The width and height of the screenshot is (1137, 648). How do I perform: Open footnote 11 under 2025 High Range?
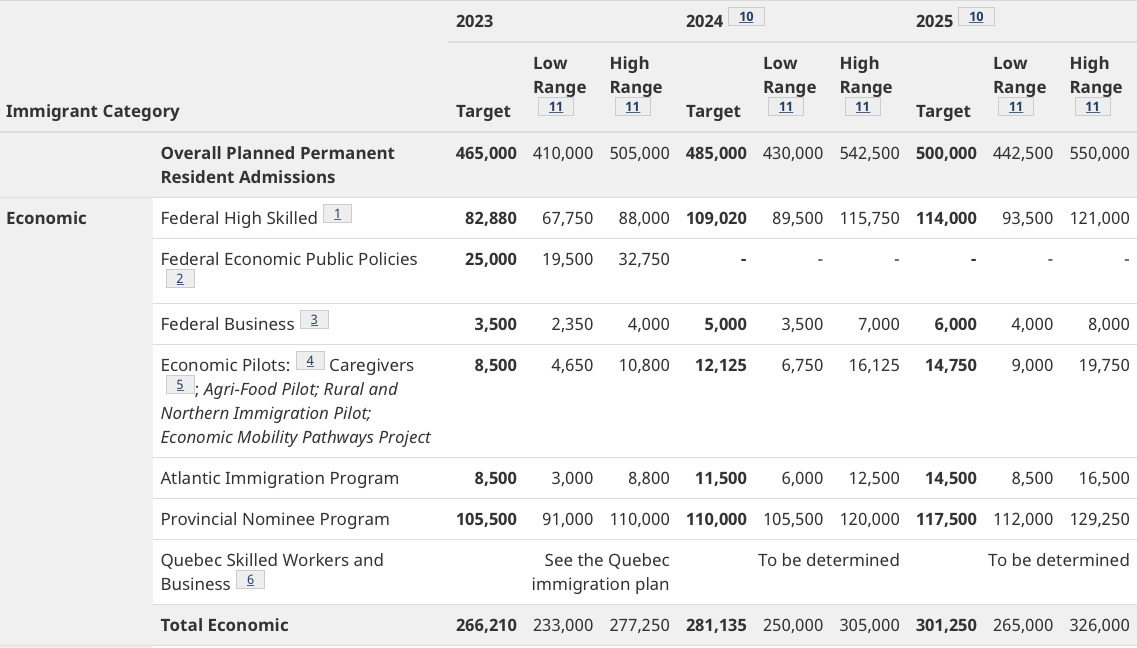point(1092,107)
